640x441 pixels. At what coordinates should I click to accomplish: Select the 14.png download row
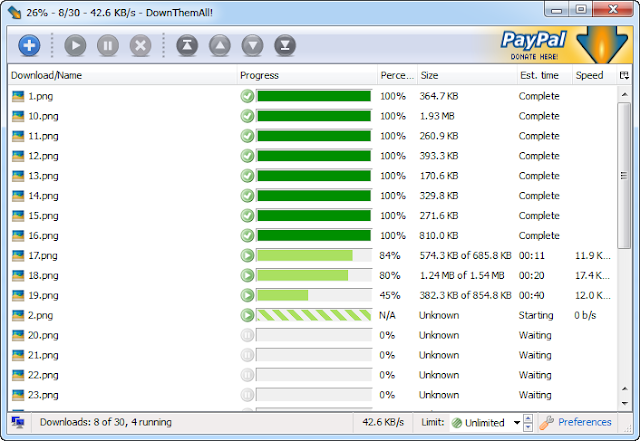[x=311, y=196]
